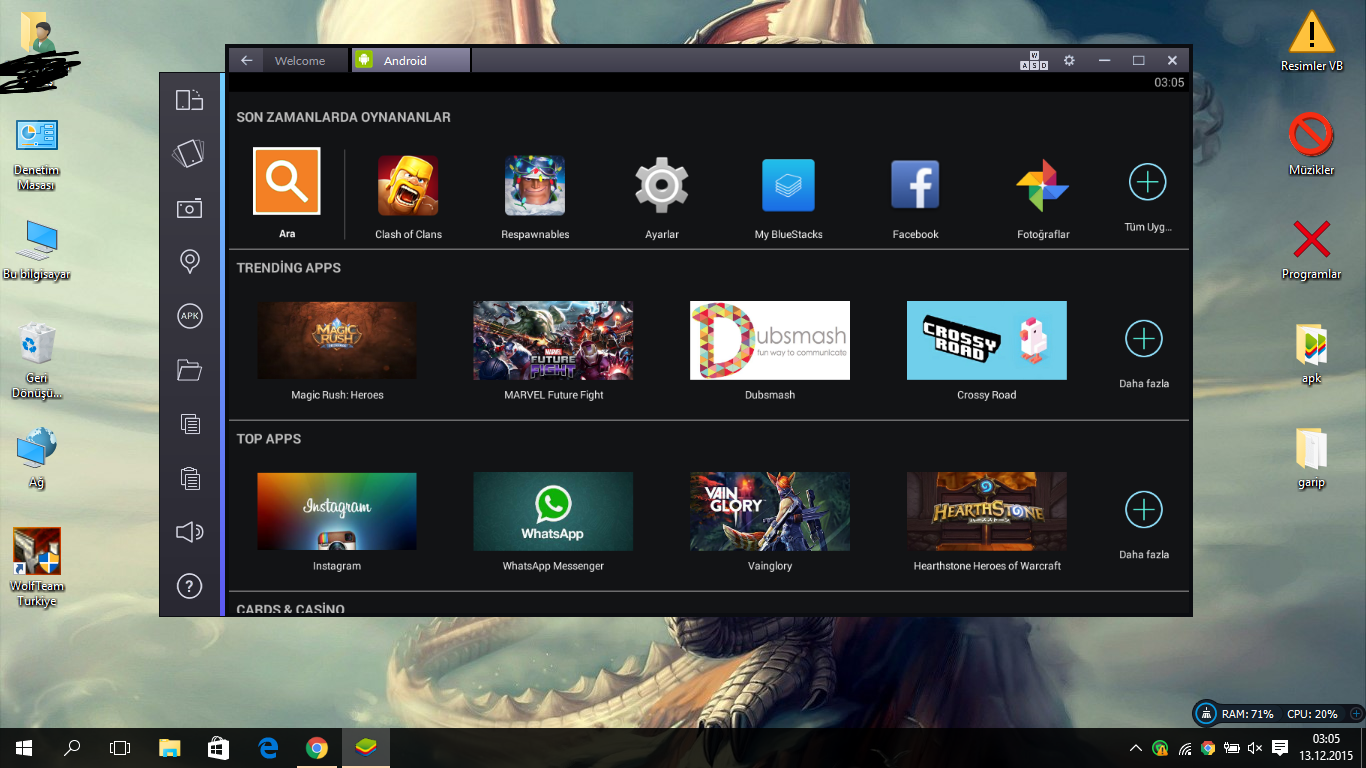Click the 03:05 clock in Android status bar
The height and width of the screenshot is (768, 1366).
[1169, 83]
